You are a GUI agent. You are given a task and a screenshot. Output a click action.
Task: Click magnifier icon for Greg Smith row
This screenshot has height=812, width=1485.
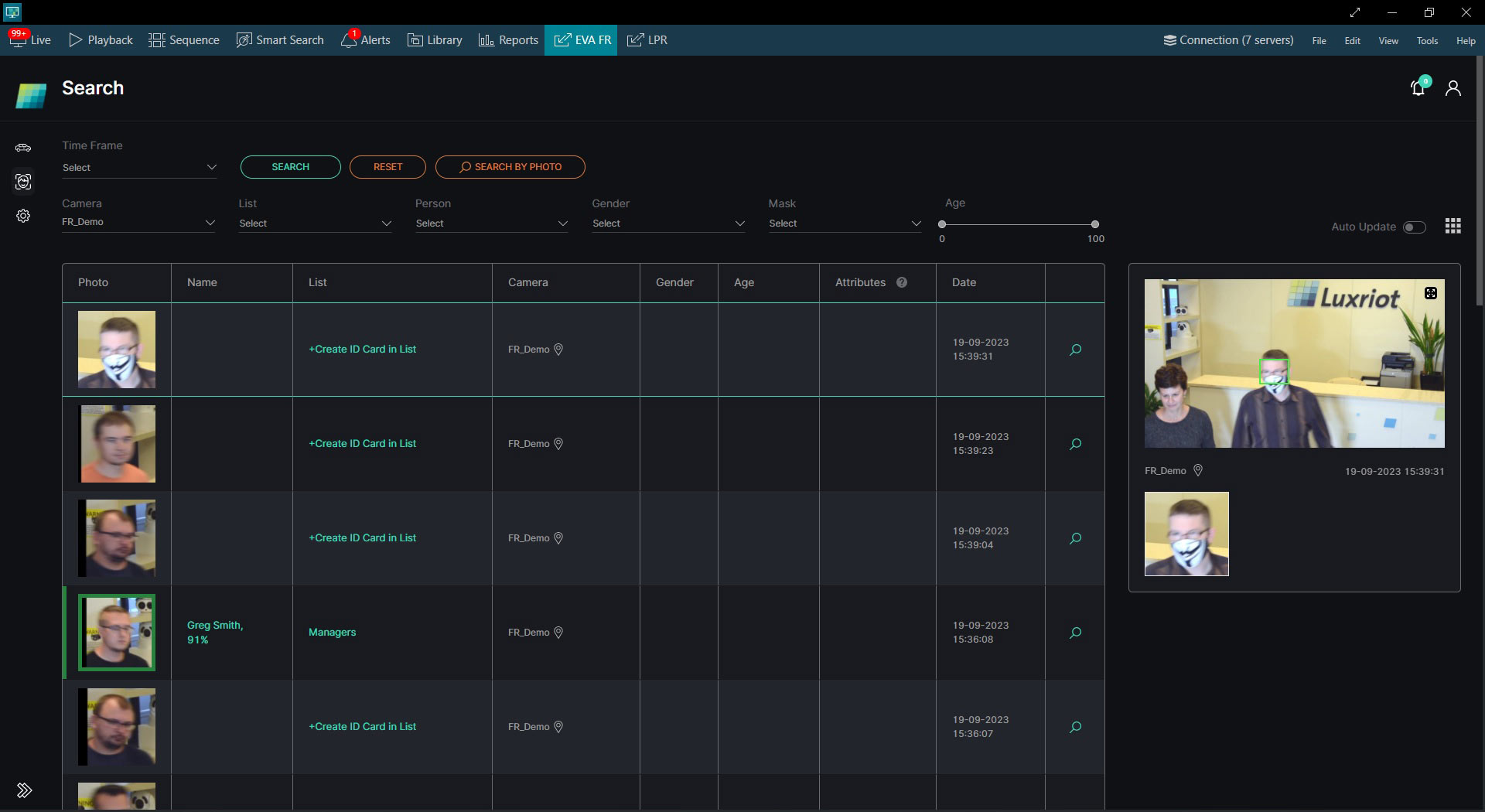[x=1075, y=633]
